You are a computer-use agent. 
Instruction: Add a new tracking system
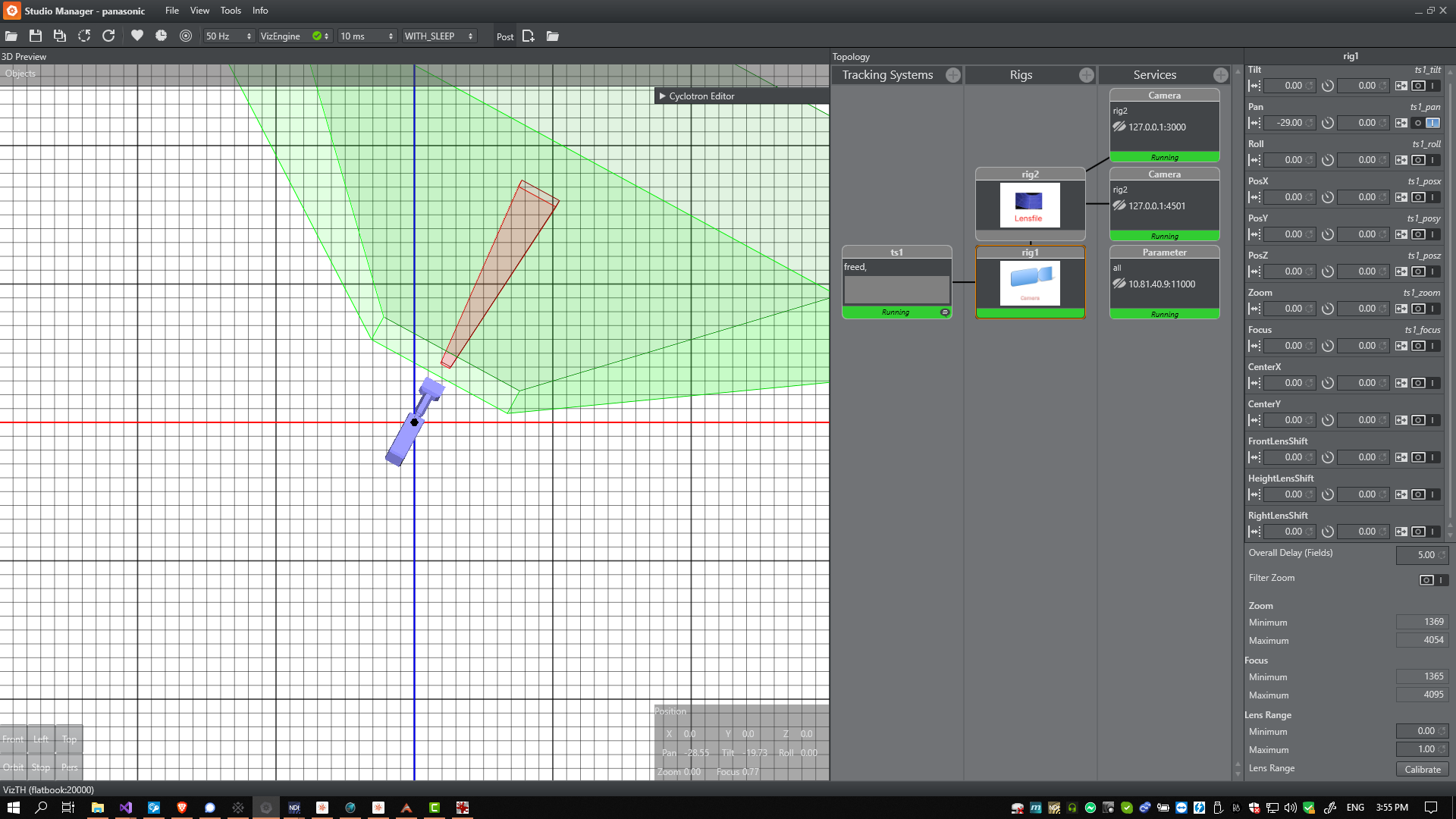click(953, 75)
